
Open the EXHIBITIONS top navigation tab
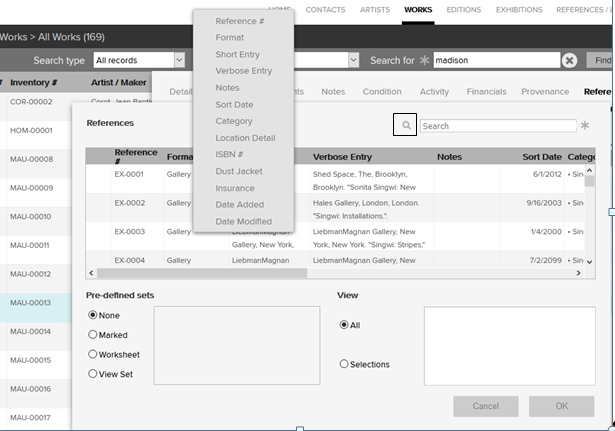tap(519, 10)
